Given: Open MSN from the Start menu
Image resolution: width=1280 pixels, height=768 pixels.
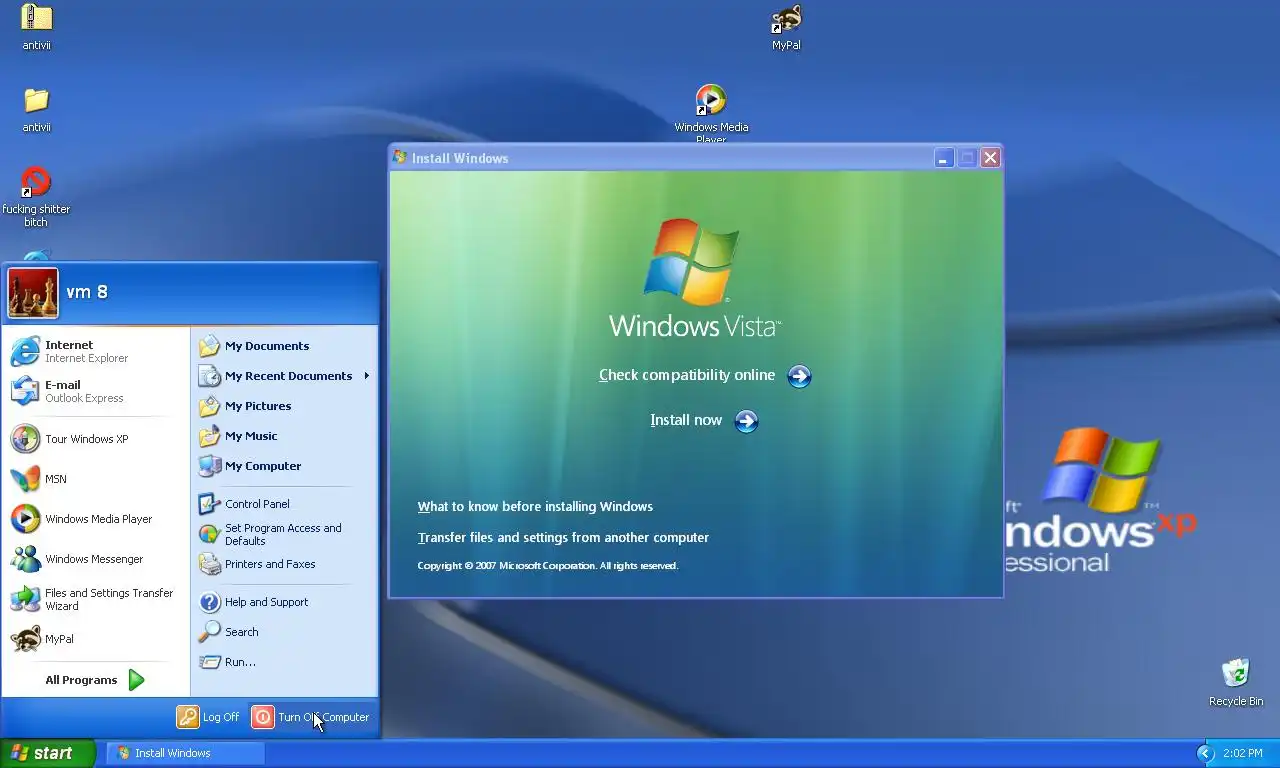Looking at the screenshot, I should tap(96, 479).
